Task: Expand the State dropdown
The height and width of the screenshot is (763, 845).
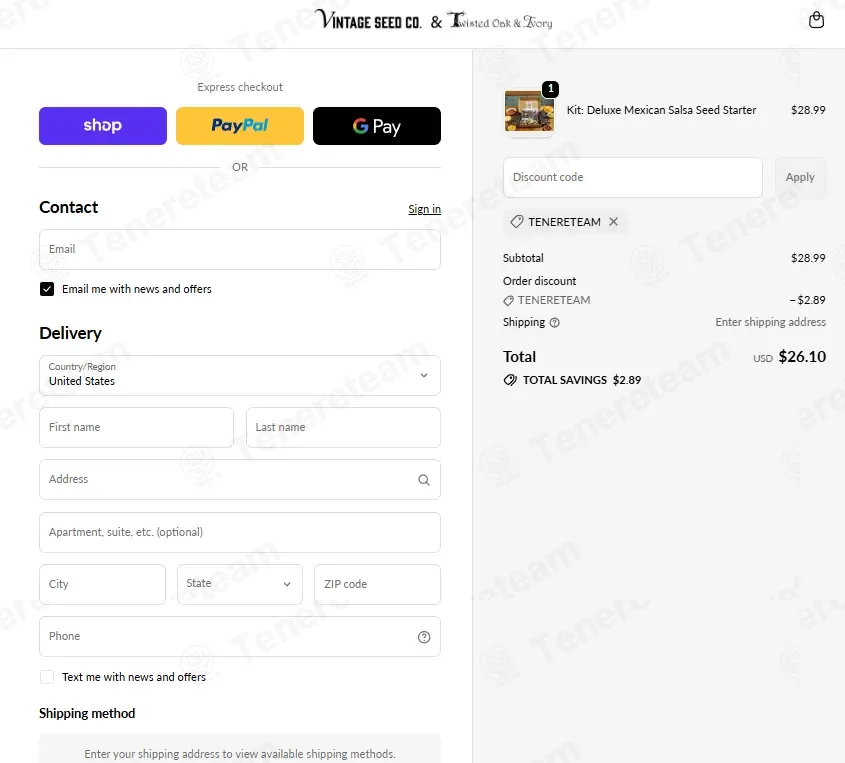Action: pos(240,584)
